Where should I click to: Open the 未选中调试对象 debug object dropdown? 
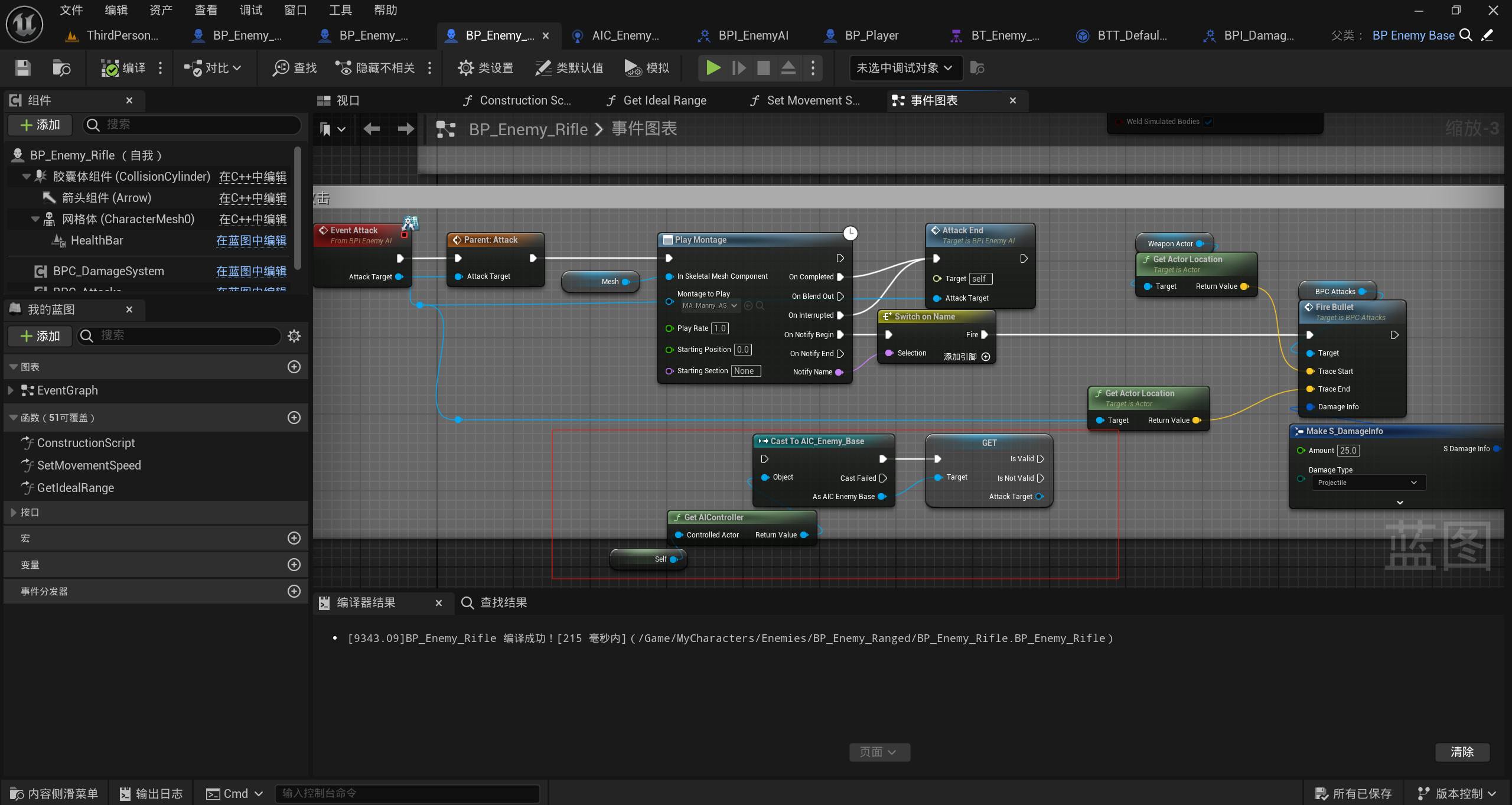coord(904,68)
